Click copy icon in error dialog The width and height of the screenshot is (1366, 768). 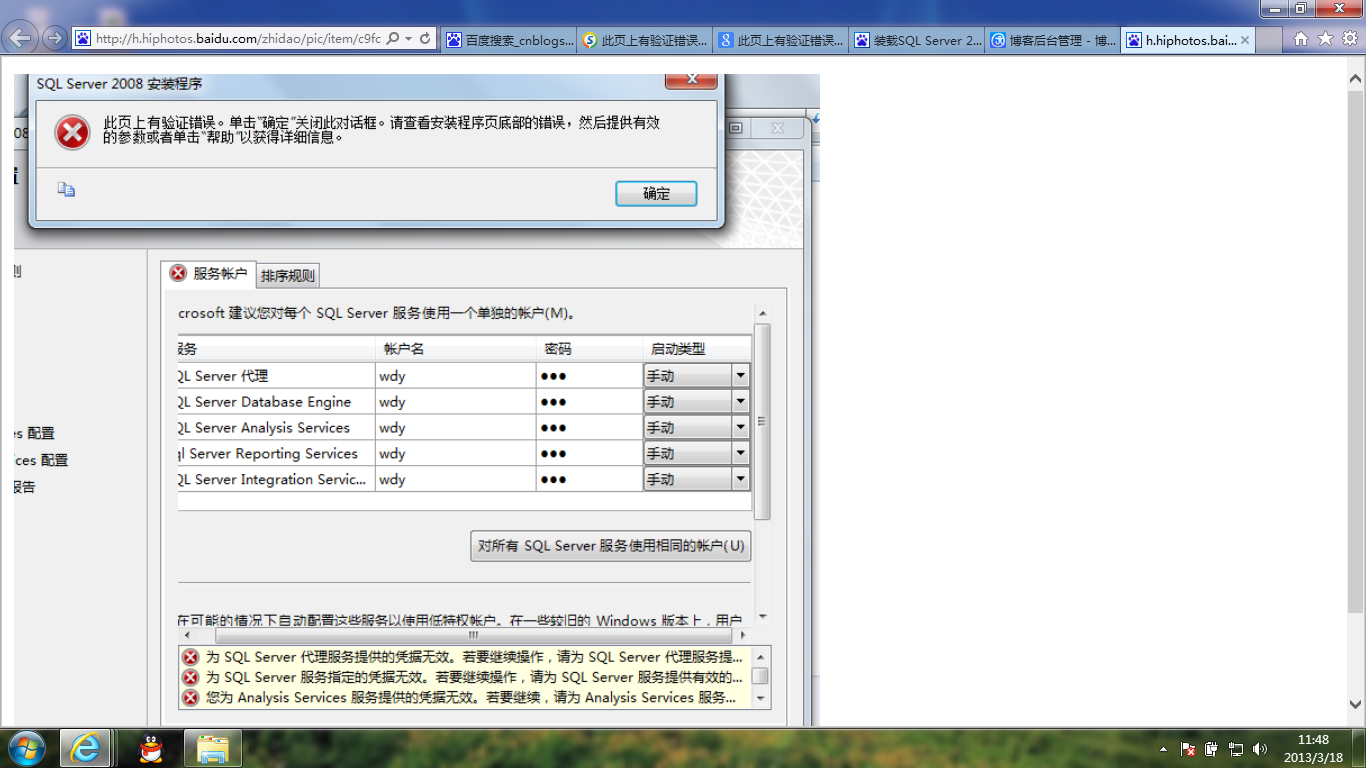(x=66, y=189)
